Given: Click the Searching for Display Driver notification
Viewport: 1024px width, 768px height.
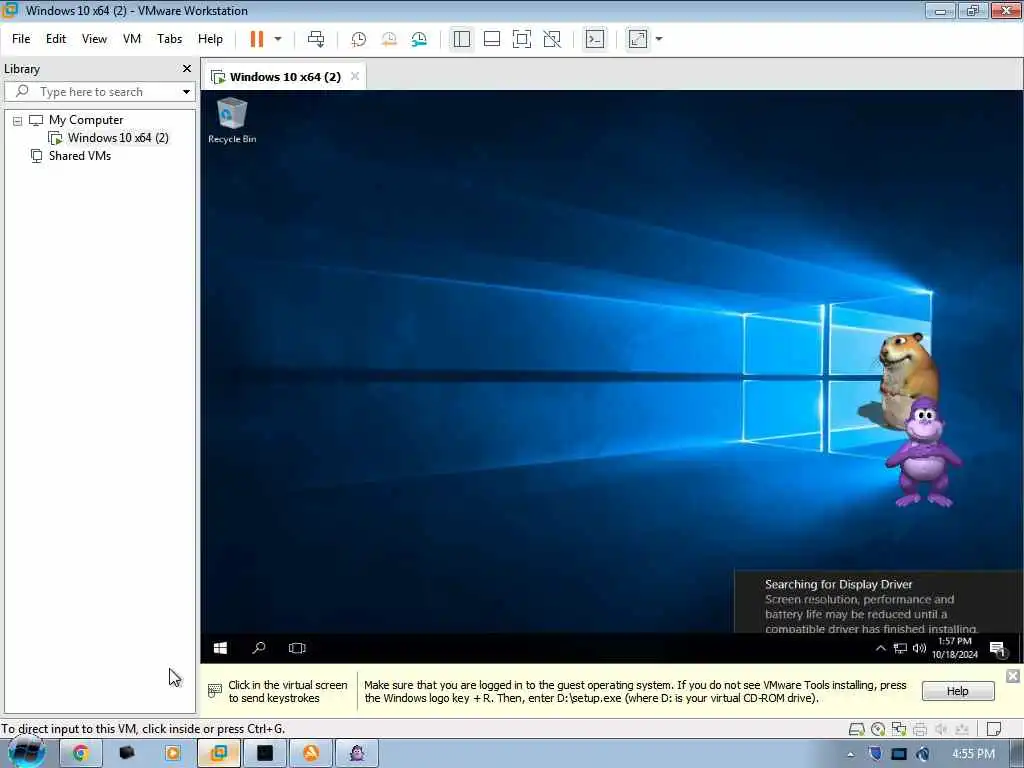Looking at the screenshot, I should coord(878,602).
